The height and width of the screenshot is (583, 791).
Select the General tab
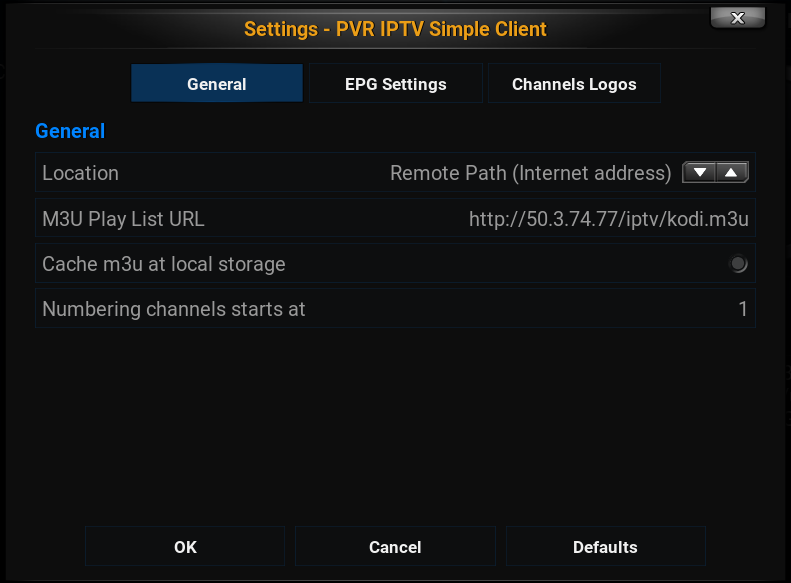coord(217,84)
